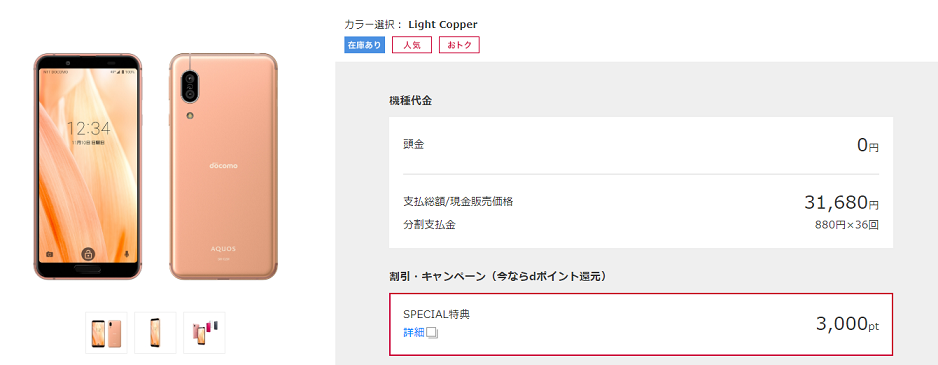Click the 人気 tag label
This screenshot has height=365, width=938.
(x=412, y=45)
